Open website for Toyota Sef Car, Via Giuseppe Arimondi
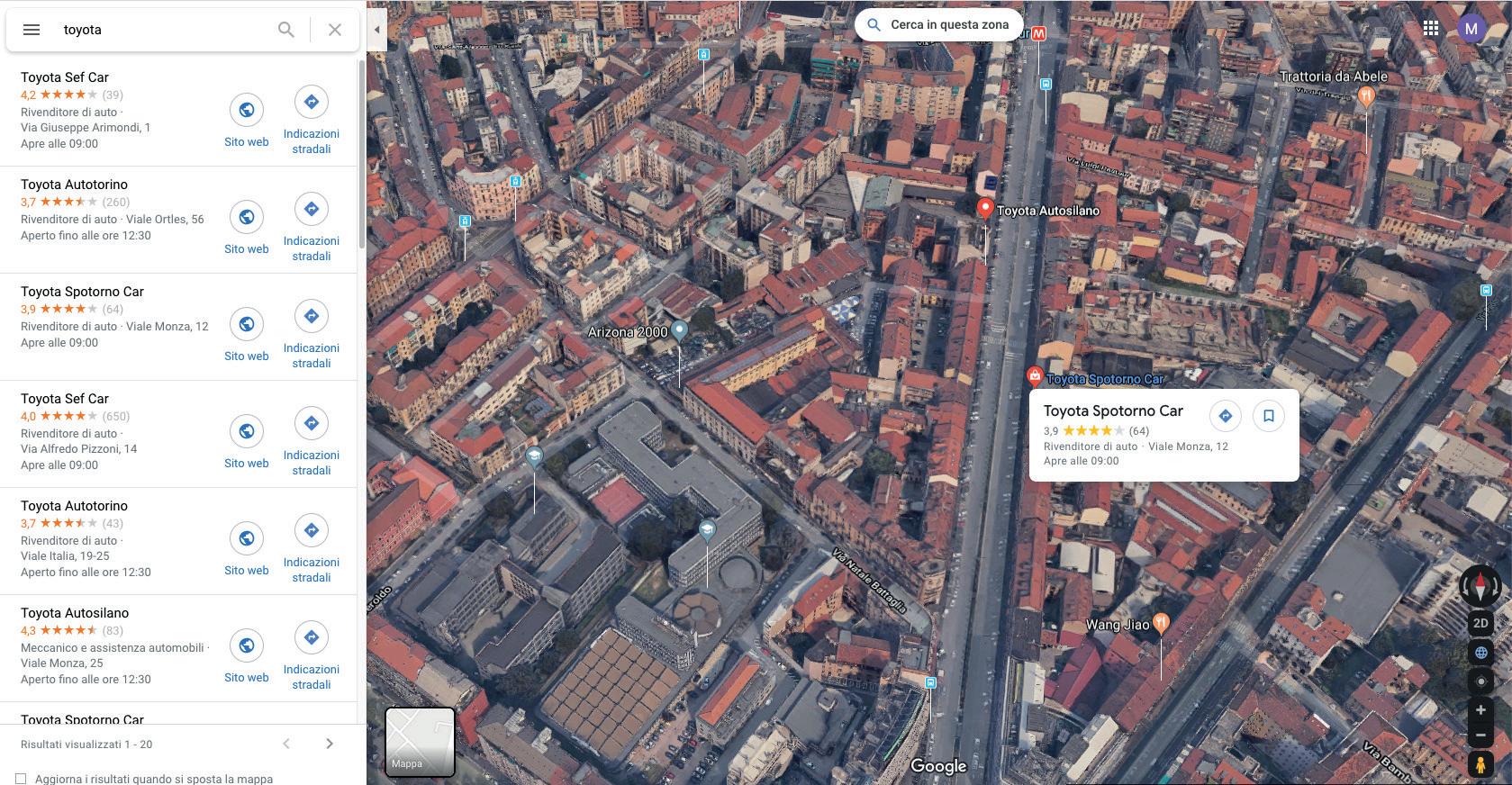The image size is (1512, 785). pos(246,121)
